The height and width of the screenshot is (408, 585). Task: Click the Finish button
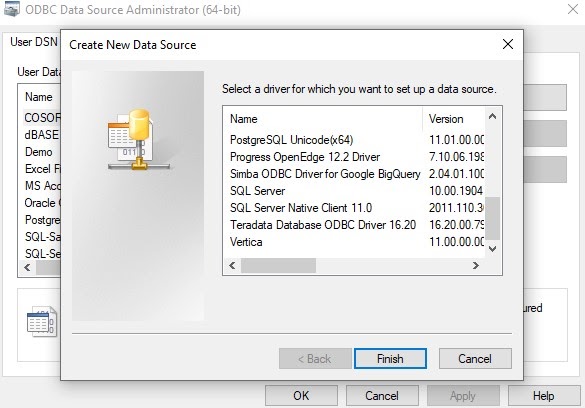(390, 359)
